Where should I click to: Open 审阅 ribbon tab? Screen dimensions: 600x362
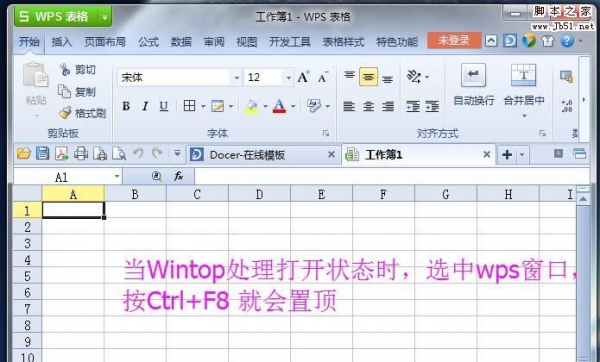click(214, 42)
